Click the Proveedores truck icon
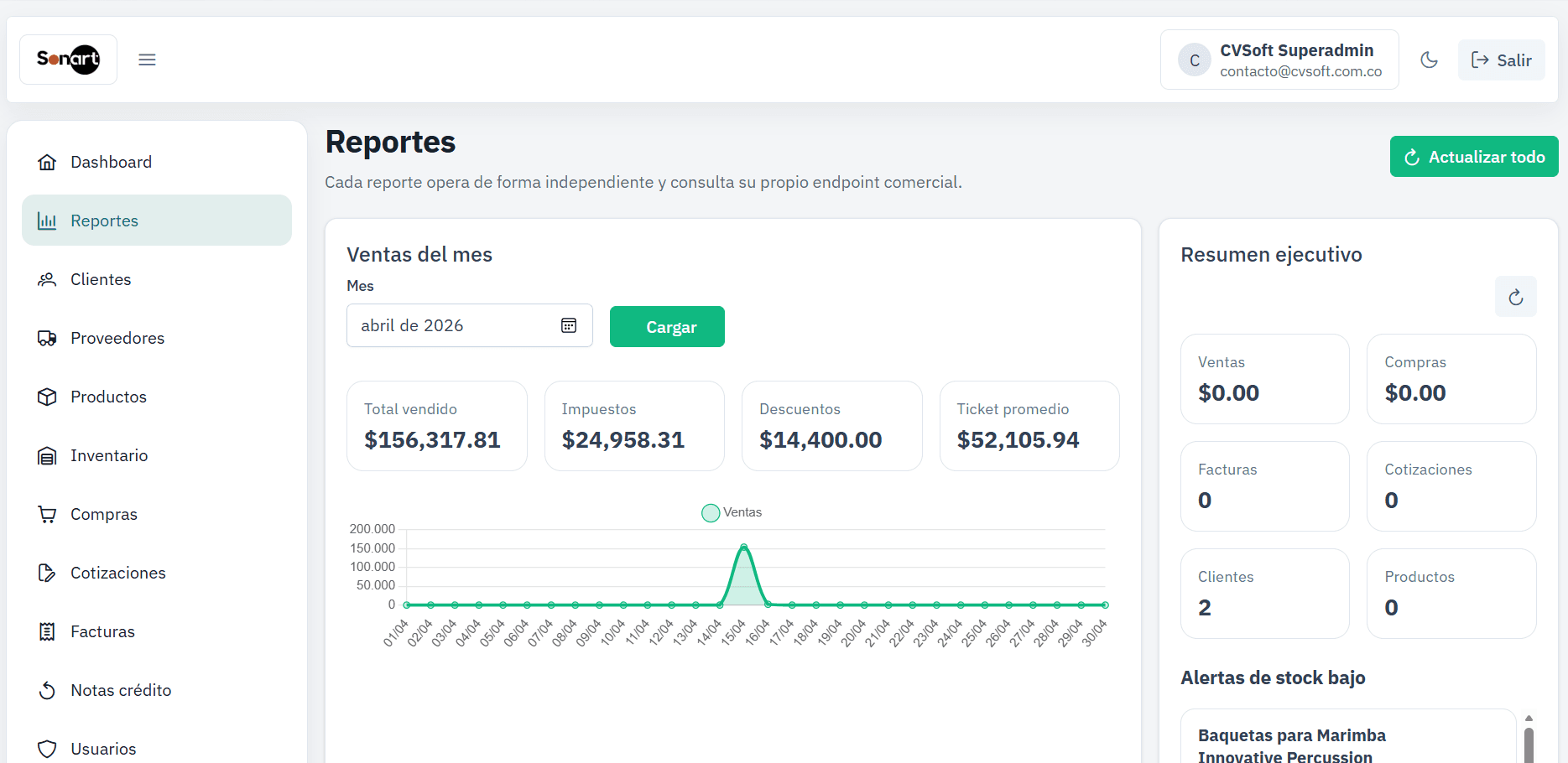This screenshot has width=1568, height=763. [47, 338]
